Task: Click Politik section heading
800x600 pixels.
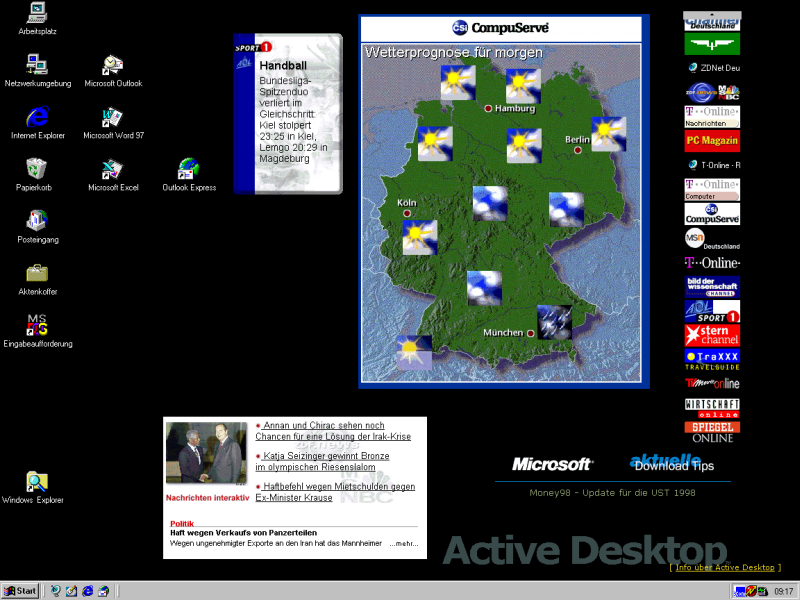Action: click(182, 523)
